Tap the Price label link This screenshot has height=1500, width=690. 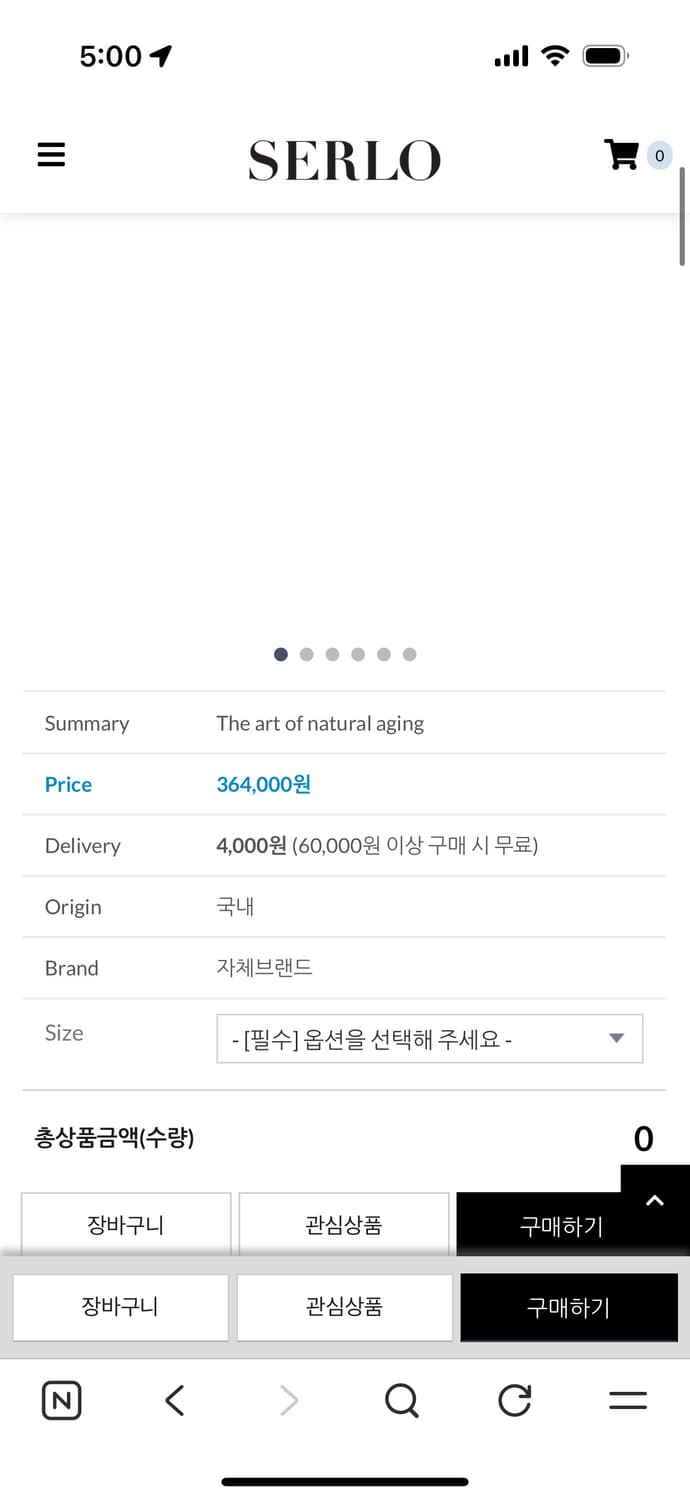click(67, 784)
